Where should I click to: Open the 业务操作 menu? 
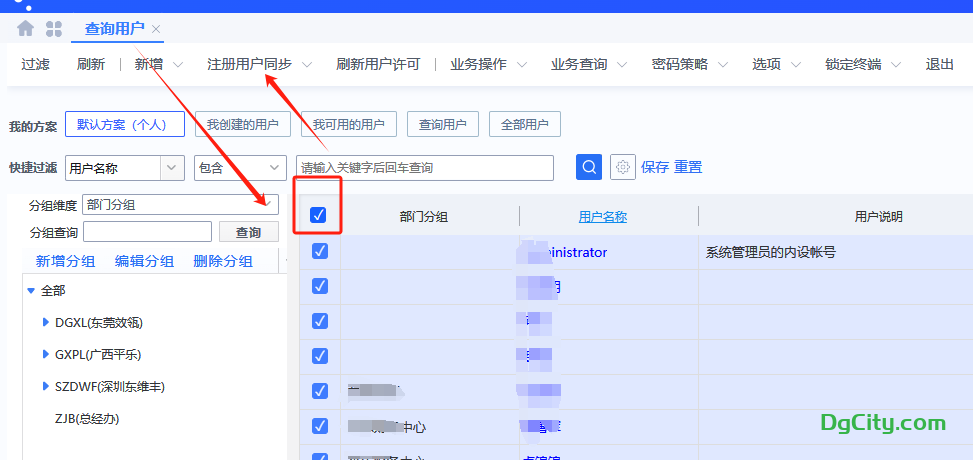pos(488,64)
